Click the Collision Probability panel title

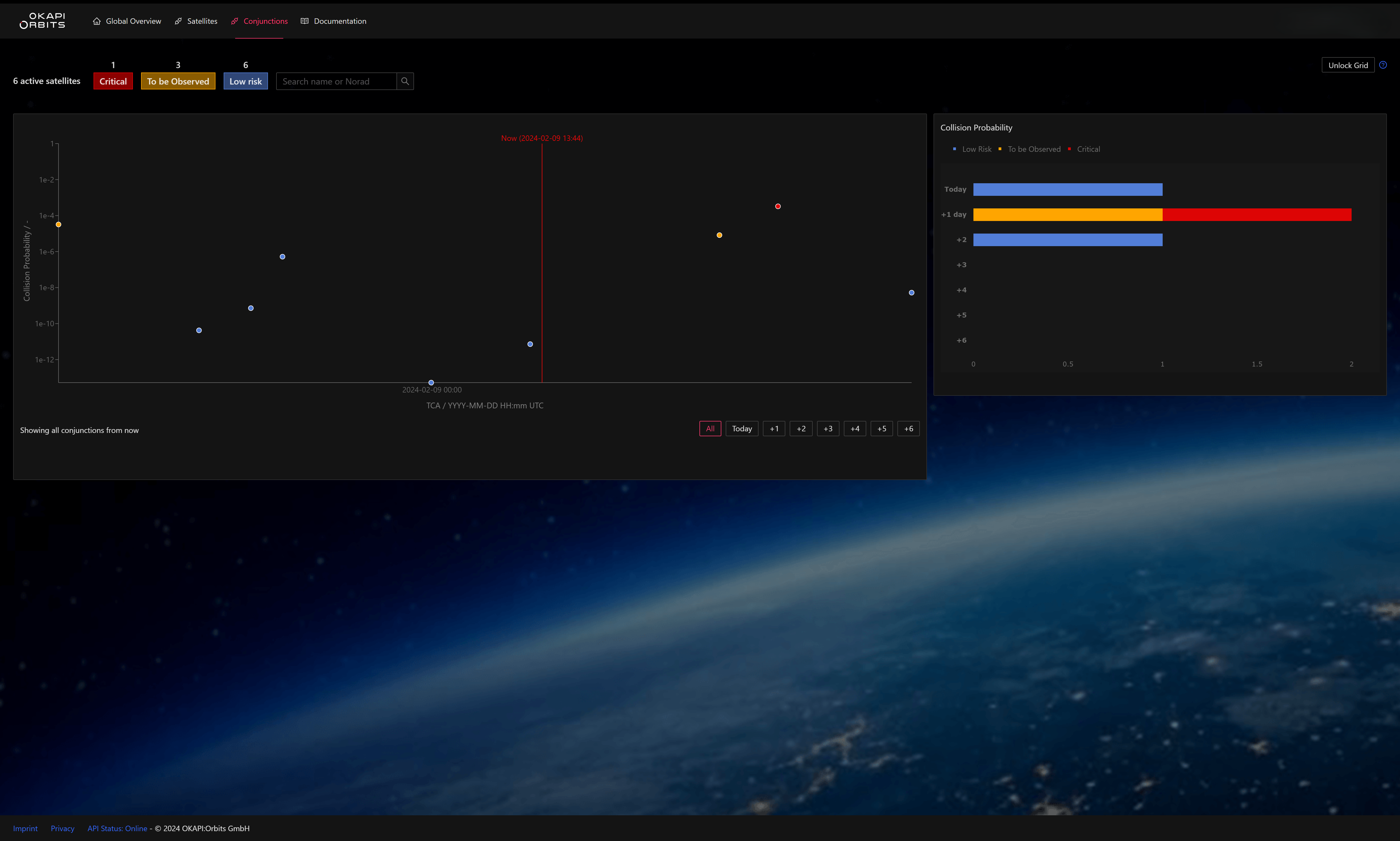[976, 127]
